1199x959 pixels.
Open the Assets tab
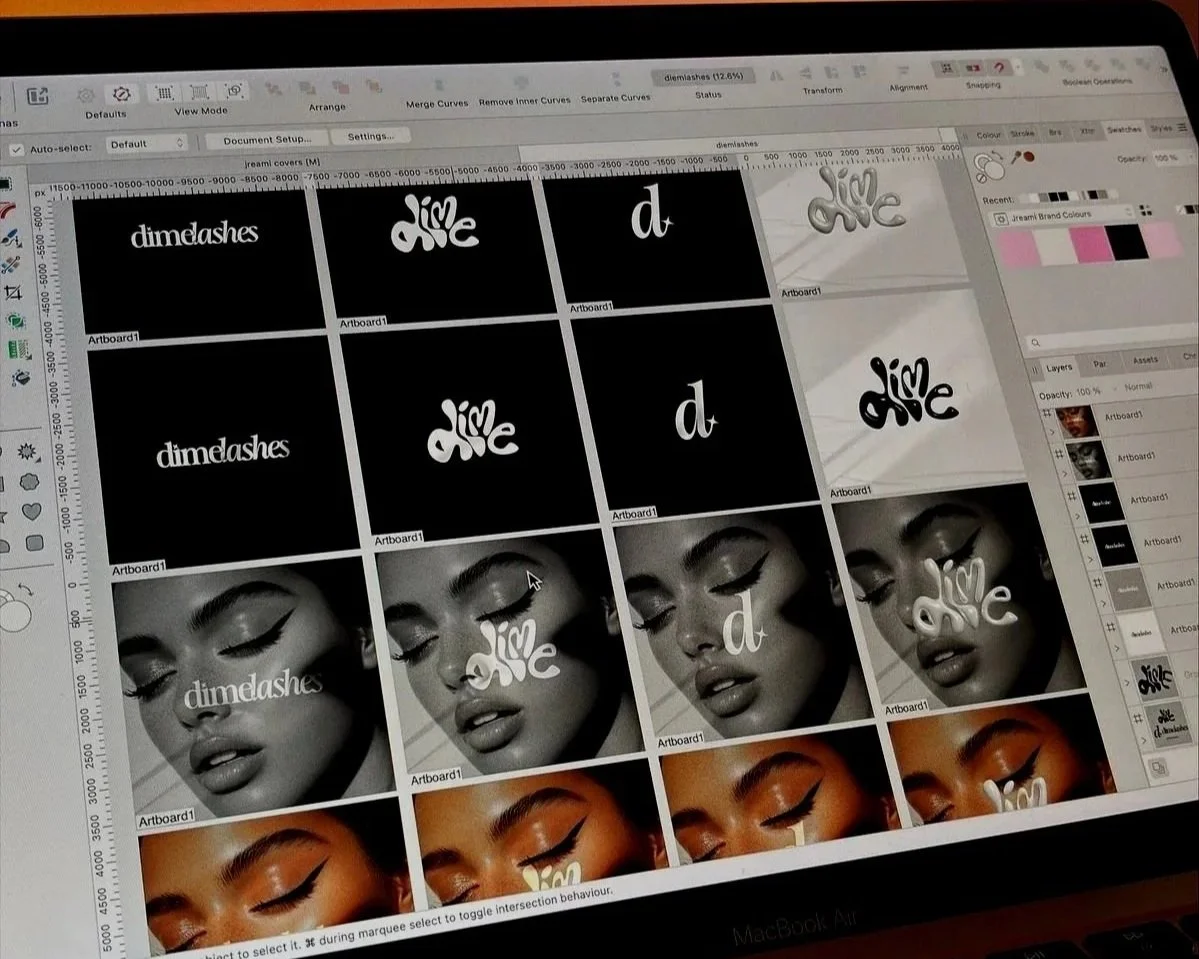[x=1145, y=360]
